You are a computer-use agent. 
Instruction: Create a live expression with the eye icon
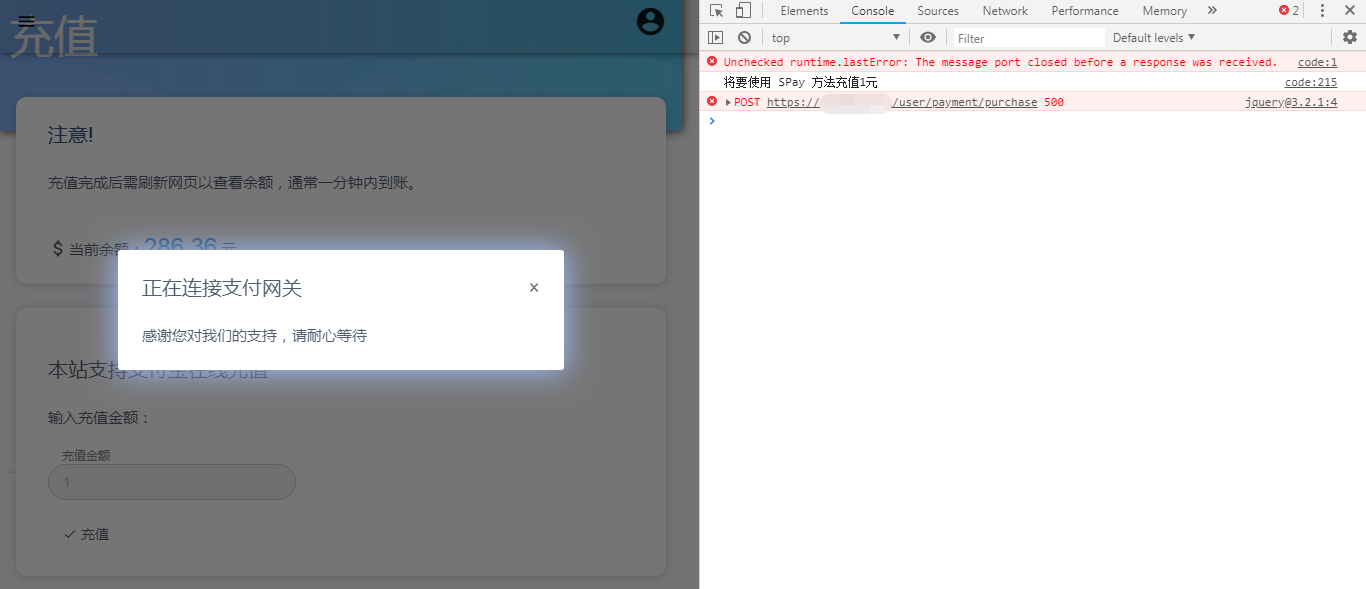click(x=926, y=37)
